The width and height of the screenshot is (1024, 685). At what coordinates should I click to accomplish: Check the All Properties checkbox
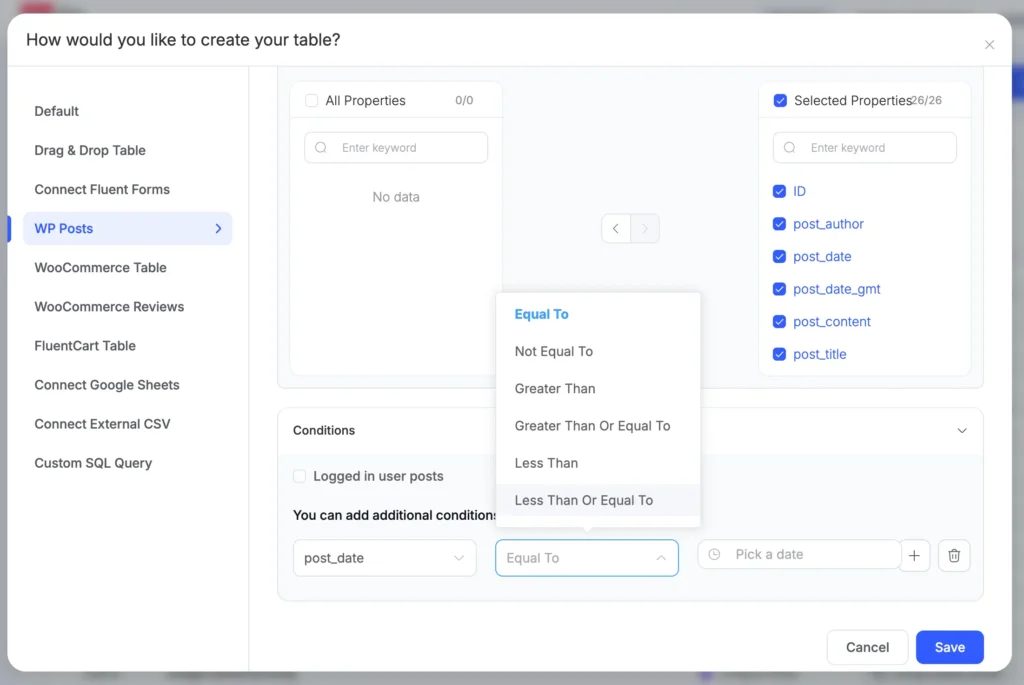(312, 100)
